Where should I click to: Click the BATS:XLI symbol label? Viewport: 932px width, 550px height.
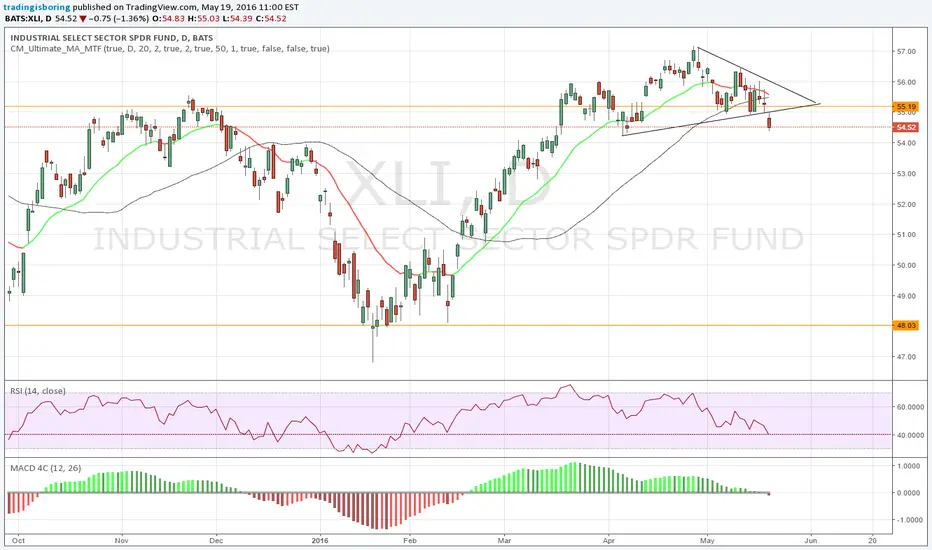[x=23, y=18]
